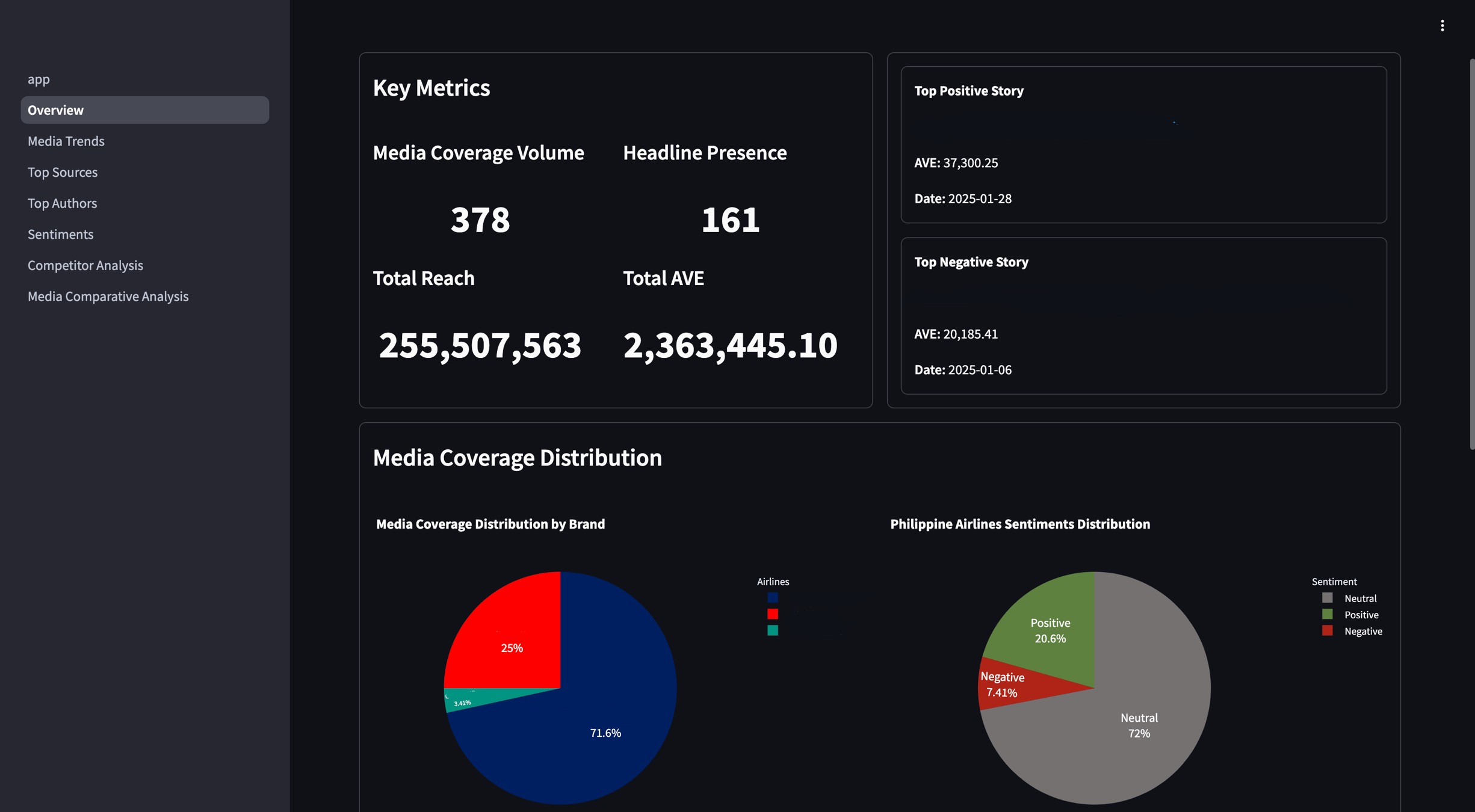Open the Top Authors page
1475x812 pixels.
pyautogui.click(x=62, y=203)
